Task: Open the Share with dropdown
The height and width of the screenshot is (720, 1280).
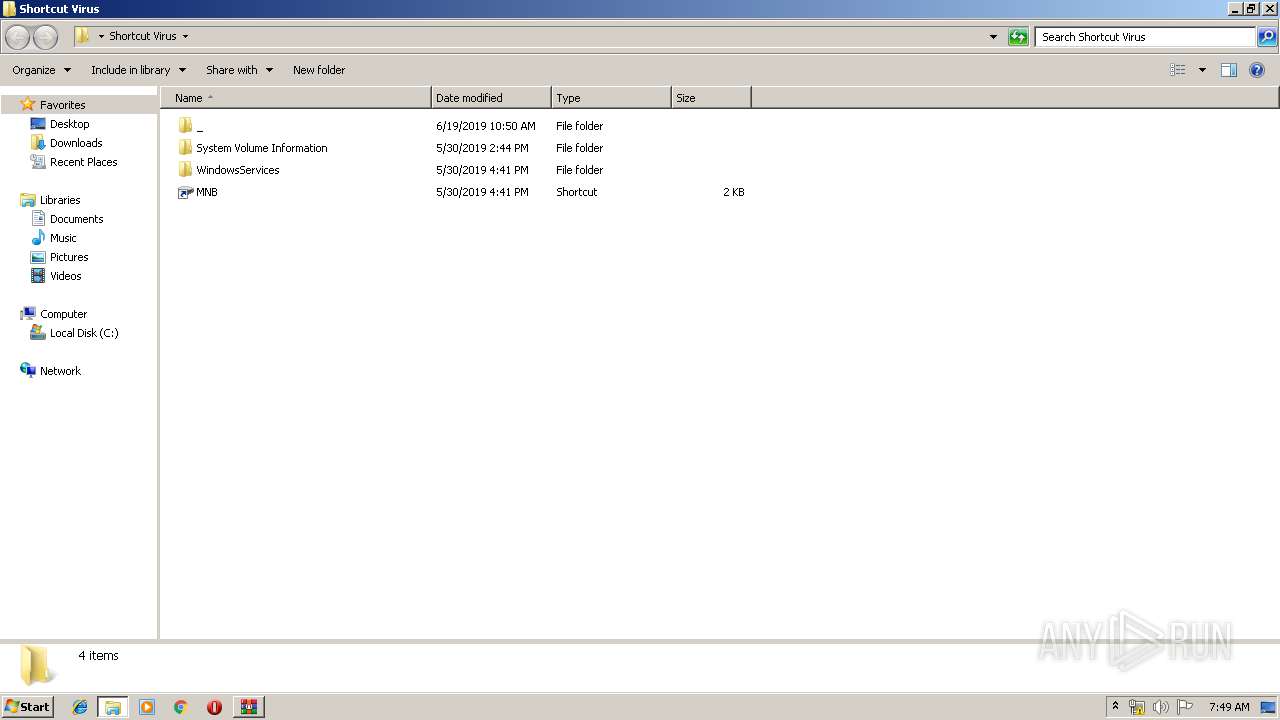Action: pos(239,70)
